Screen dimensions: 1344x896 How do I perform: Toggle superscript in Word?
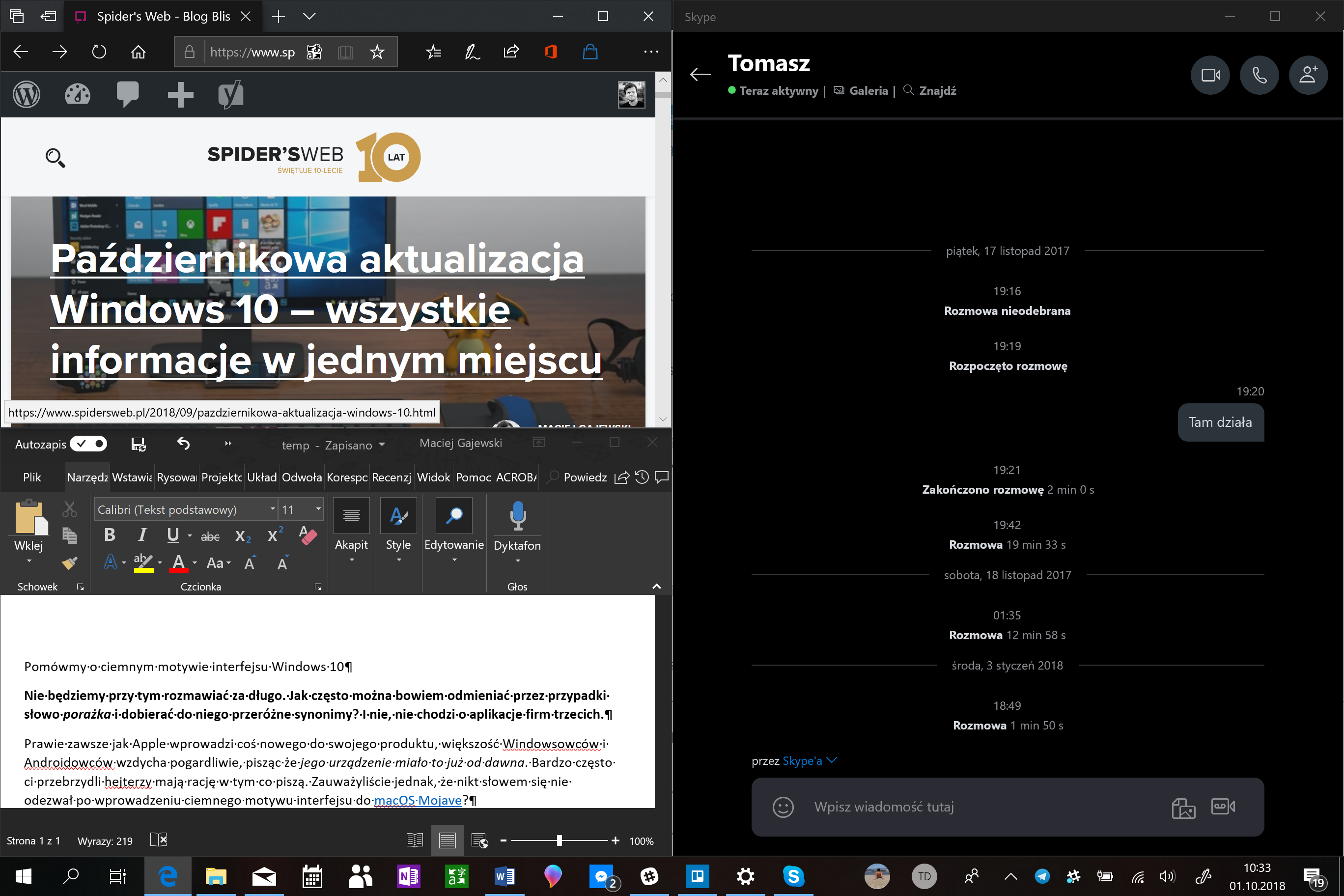tap(275, 535)
